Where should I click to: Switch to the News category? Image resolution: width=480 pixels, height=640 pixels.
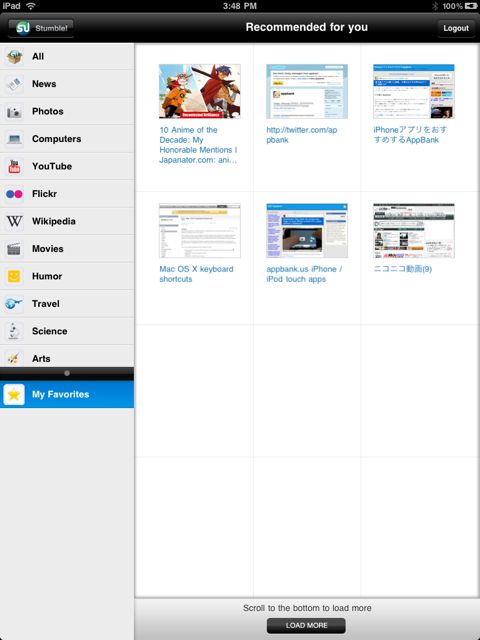click(67, 84)
